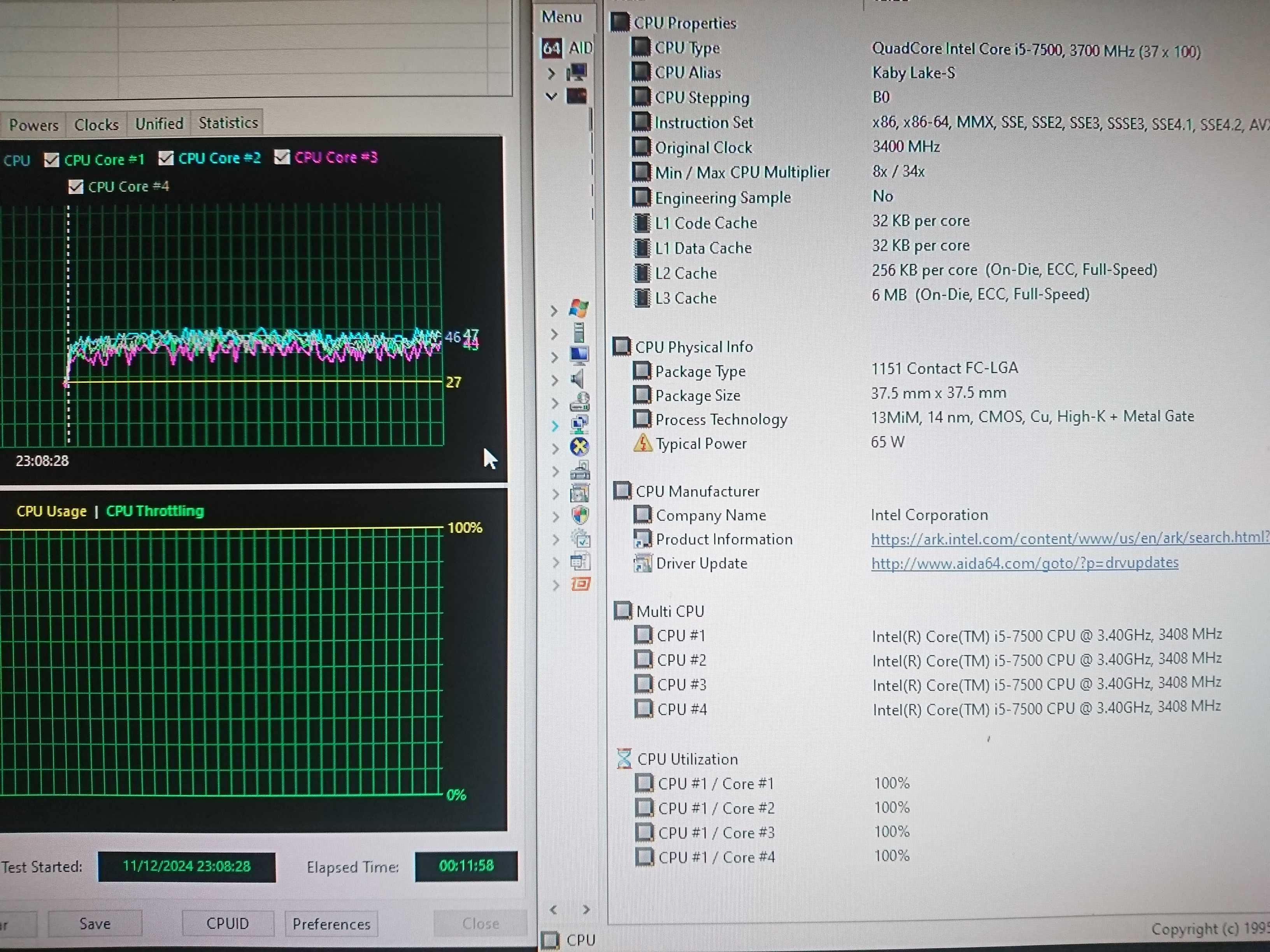
Task: Click the CPU Usage graph label
Action: tap(51, 511)
